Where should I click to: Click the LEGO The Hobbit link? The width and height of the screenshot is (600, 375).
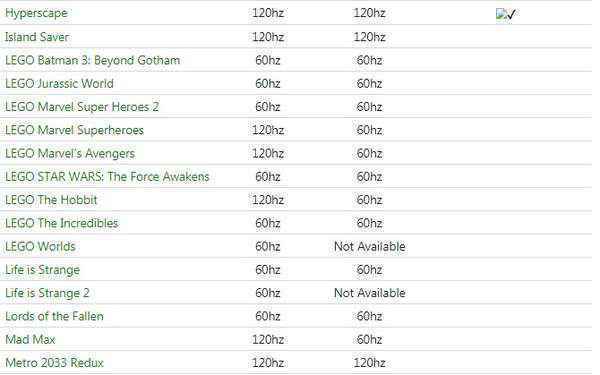[51, 200]
